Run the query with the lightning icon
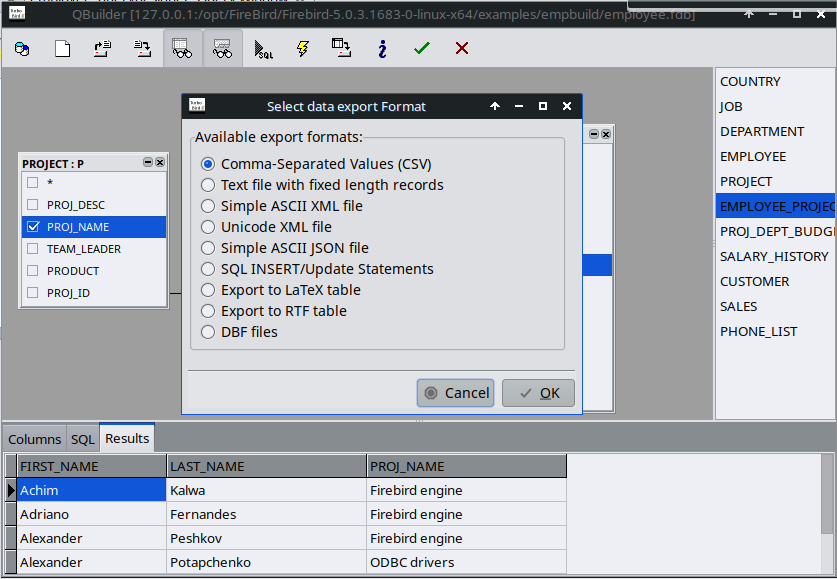837x579 pixels. (x=303, y=49)
